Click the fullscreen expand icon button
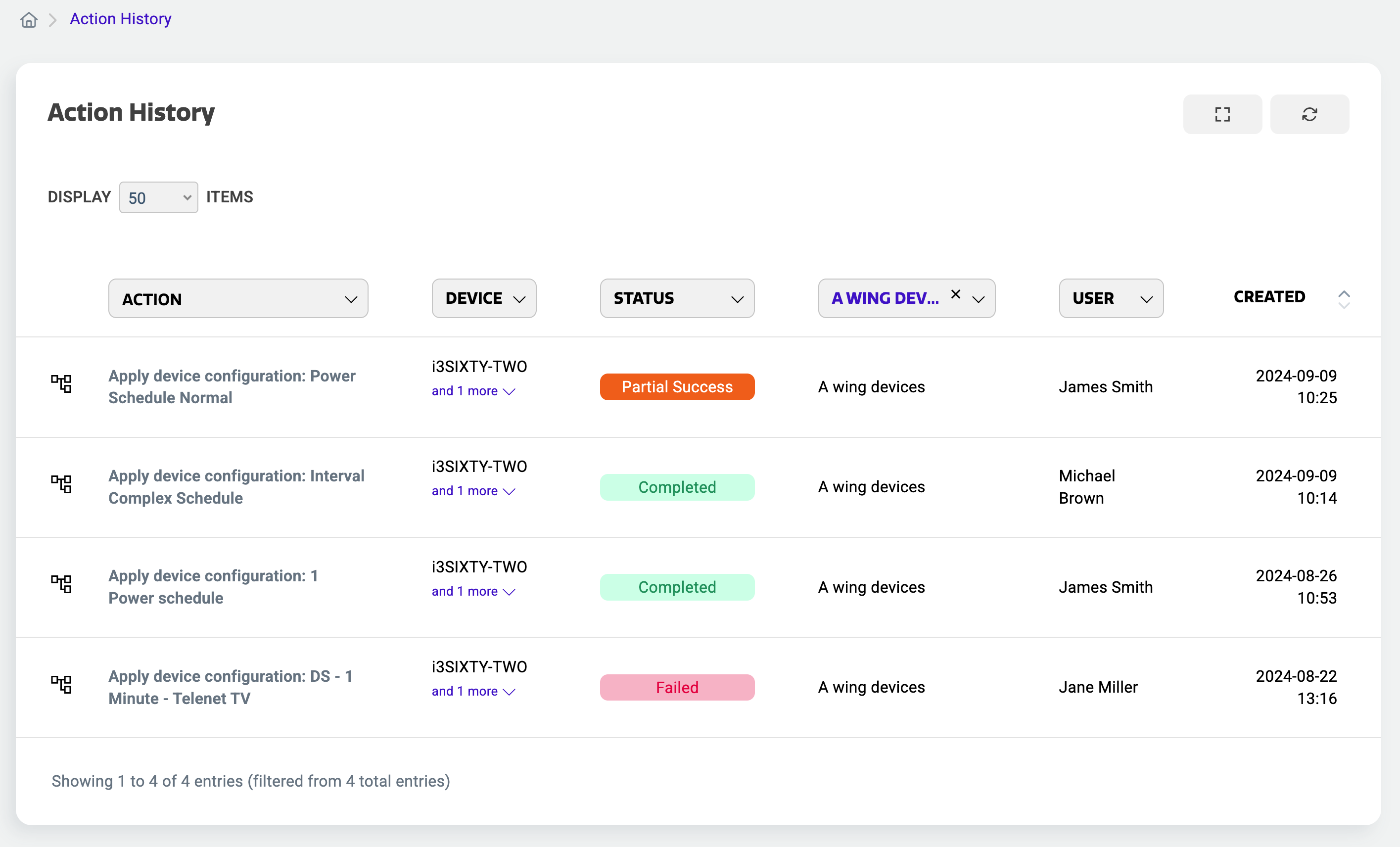Viewport: 1400px width, 847px height. [x=1222, y=114]
